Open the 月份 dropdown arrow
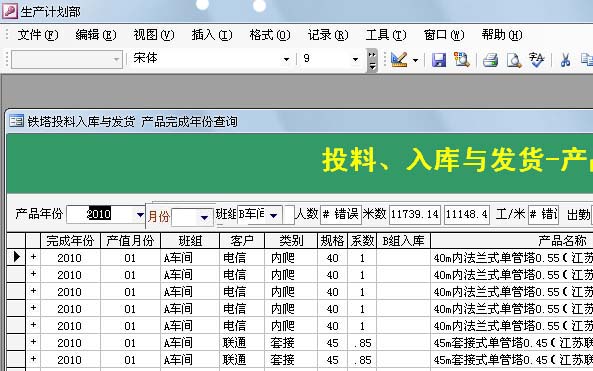Screen dimensions: 593x371 pos(204,217)
